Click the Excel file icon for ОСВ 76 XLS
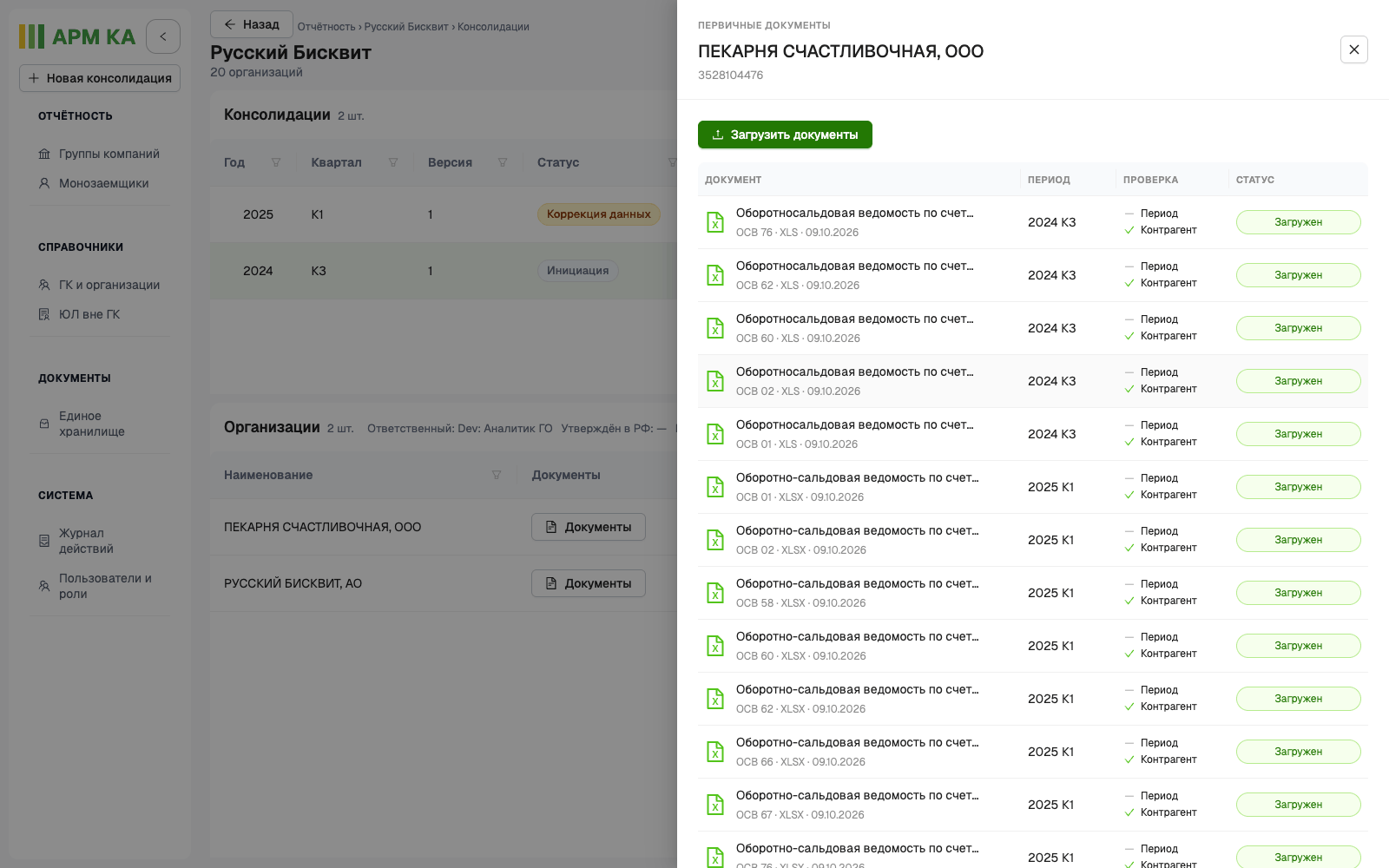Screen dimensions: 1389x868 click(x=715, y=222)
